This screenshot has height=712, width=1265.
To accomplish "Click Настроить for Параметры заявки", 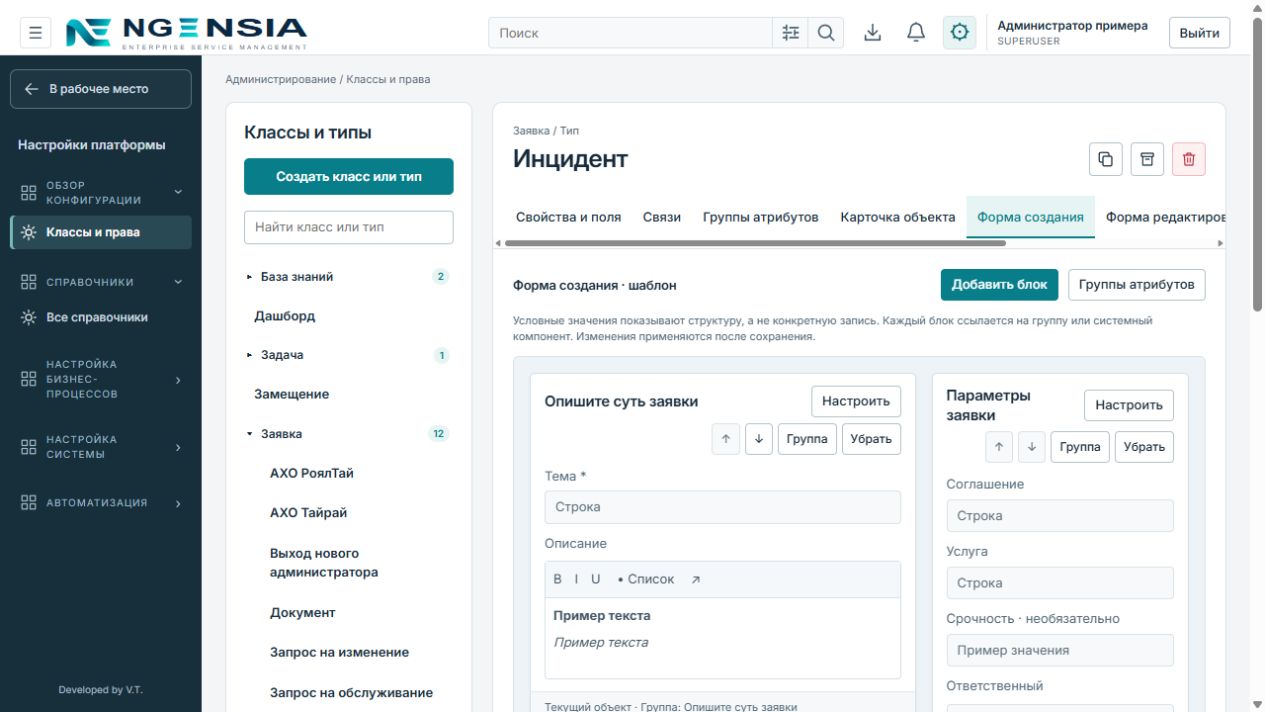I will [1129, 405].
